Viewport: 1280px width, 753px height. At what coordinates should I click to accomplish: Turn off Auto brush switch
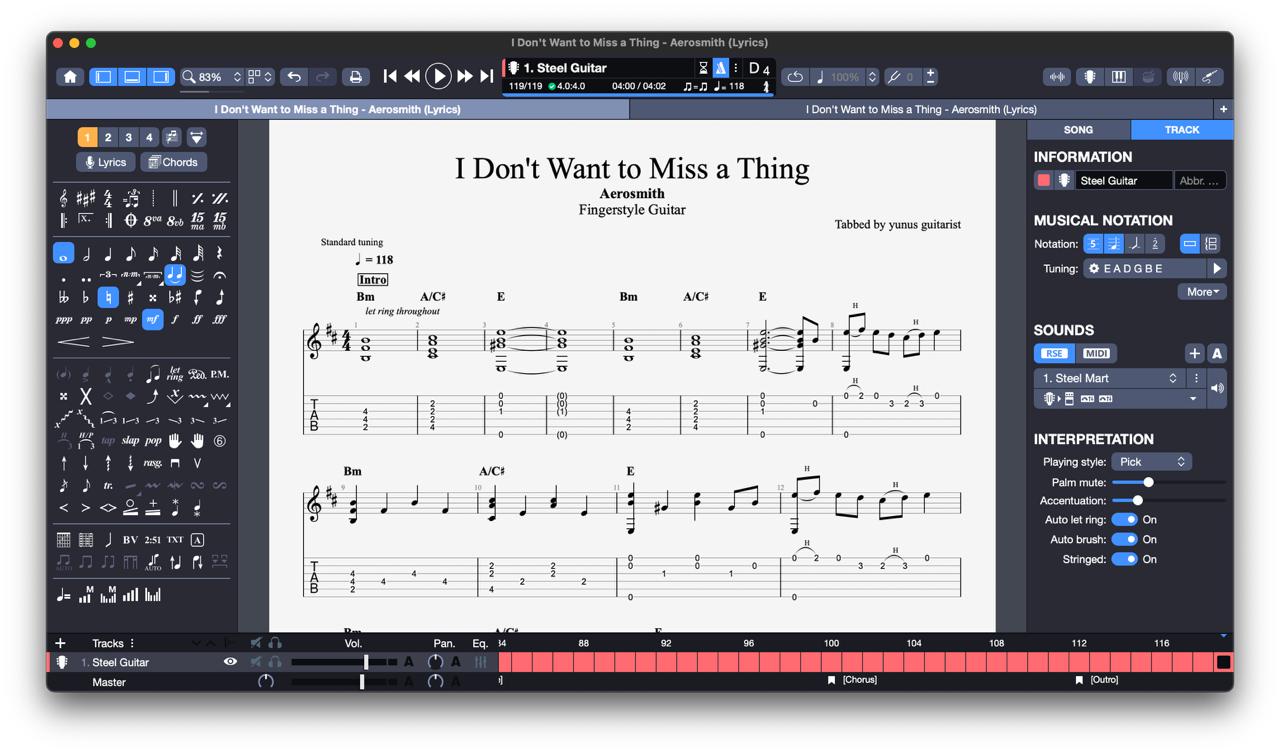pyautogui.click(x=1124, y=540)
